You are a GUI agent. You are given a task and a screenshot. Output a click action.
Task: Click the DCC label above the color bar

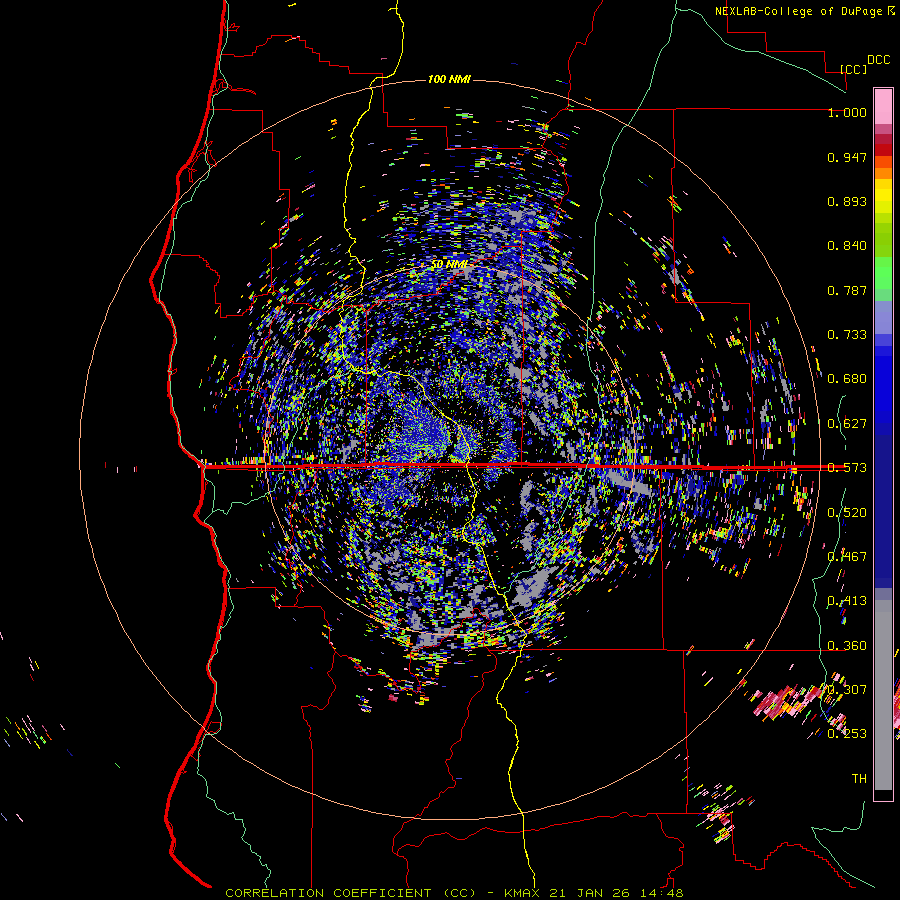[x=878, y=60]
